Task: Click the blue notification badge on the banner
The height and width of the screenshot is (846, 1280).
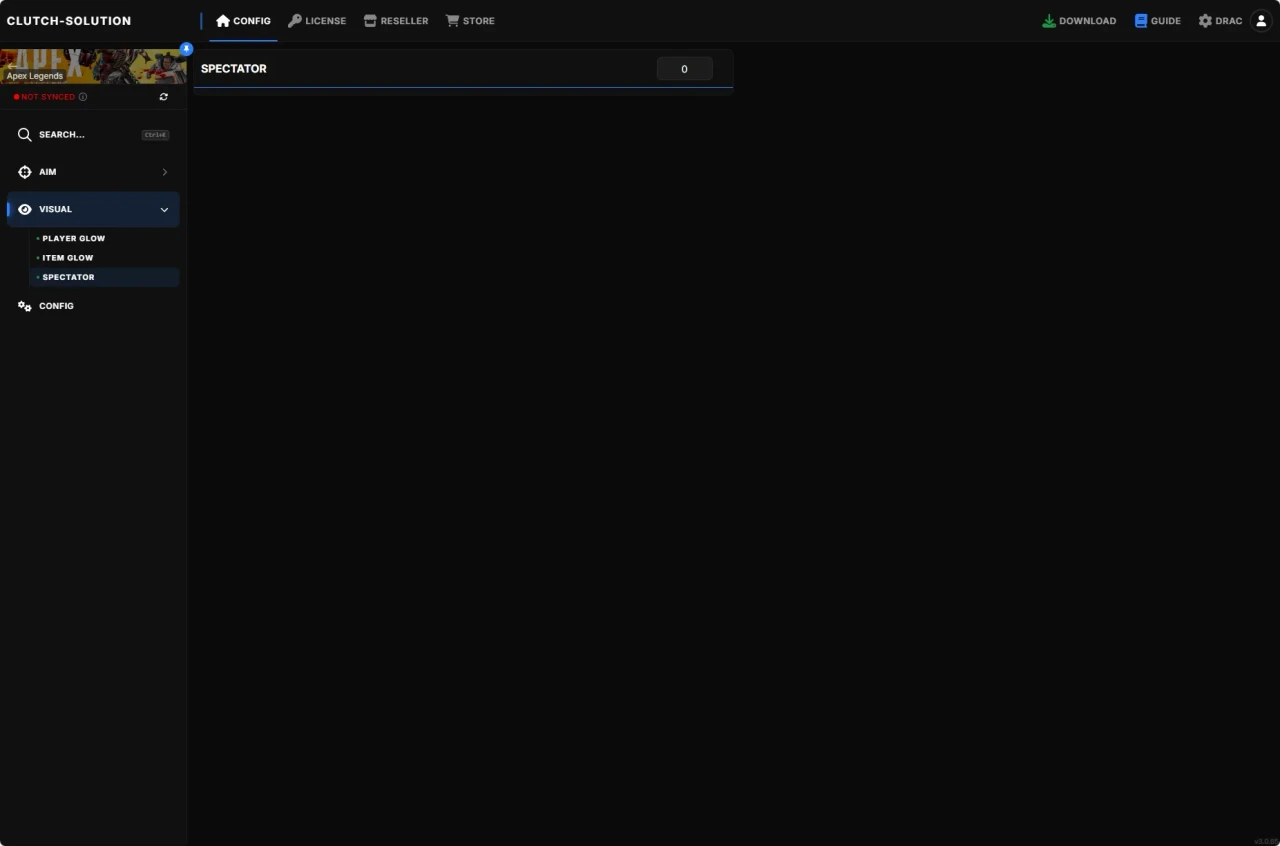Action: tap(186, 48)
